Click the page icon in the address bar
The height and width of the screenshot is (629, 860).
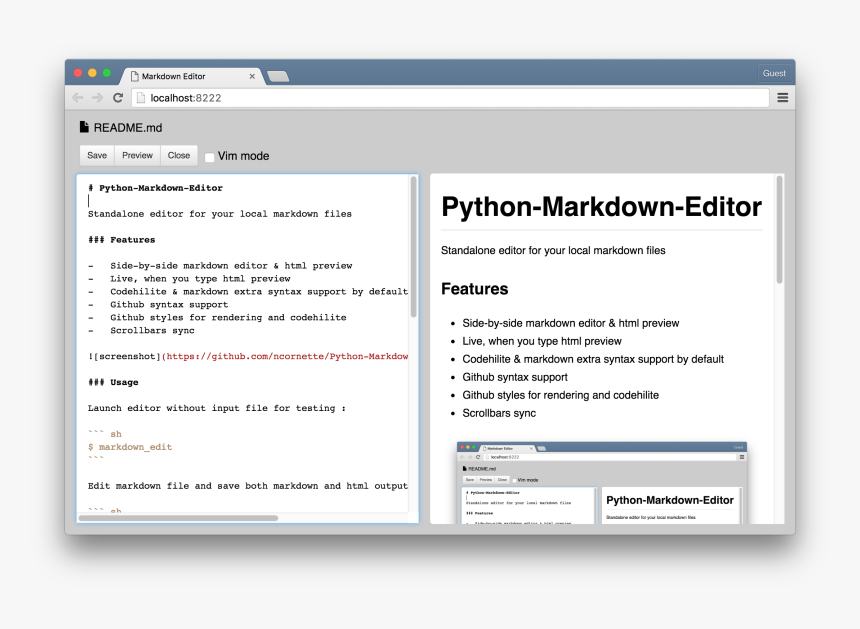click(141, 98)
